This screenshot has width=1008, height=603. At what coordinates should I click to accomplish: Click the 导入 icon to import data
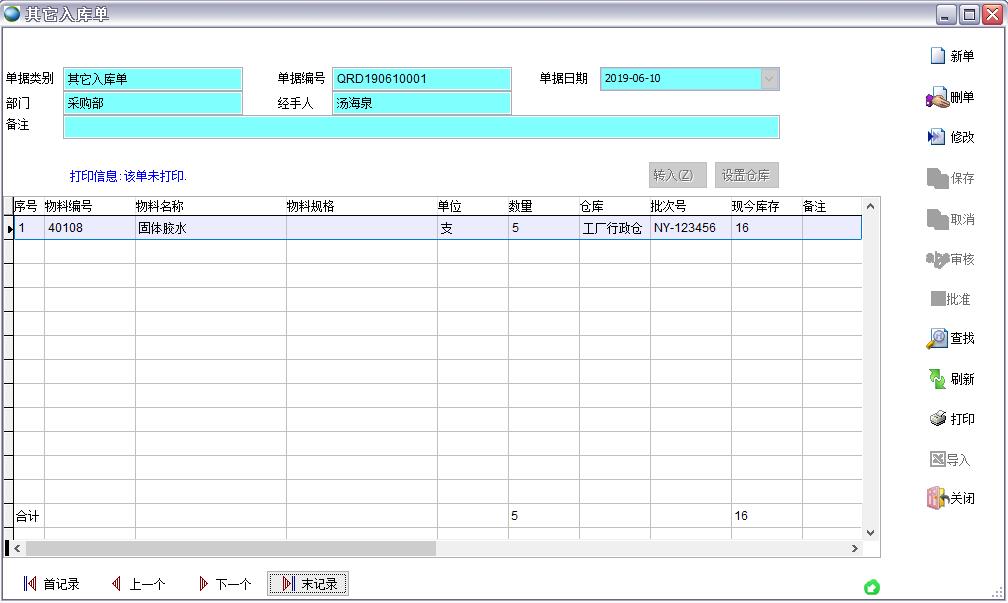tap(948, 459)
